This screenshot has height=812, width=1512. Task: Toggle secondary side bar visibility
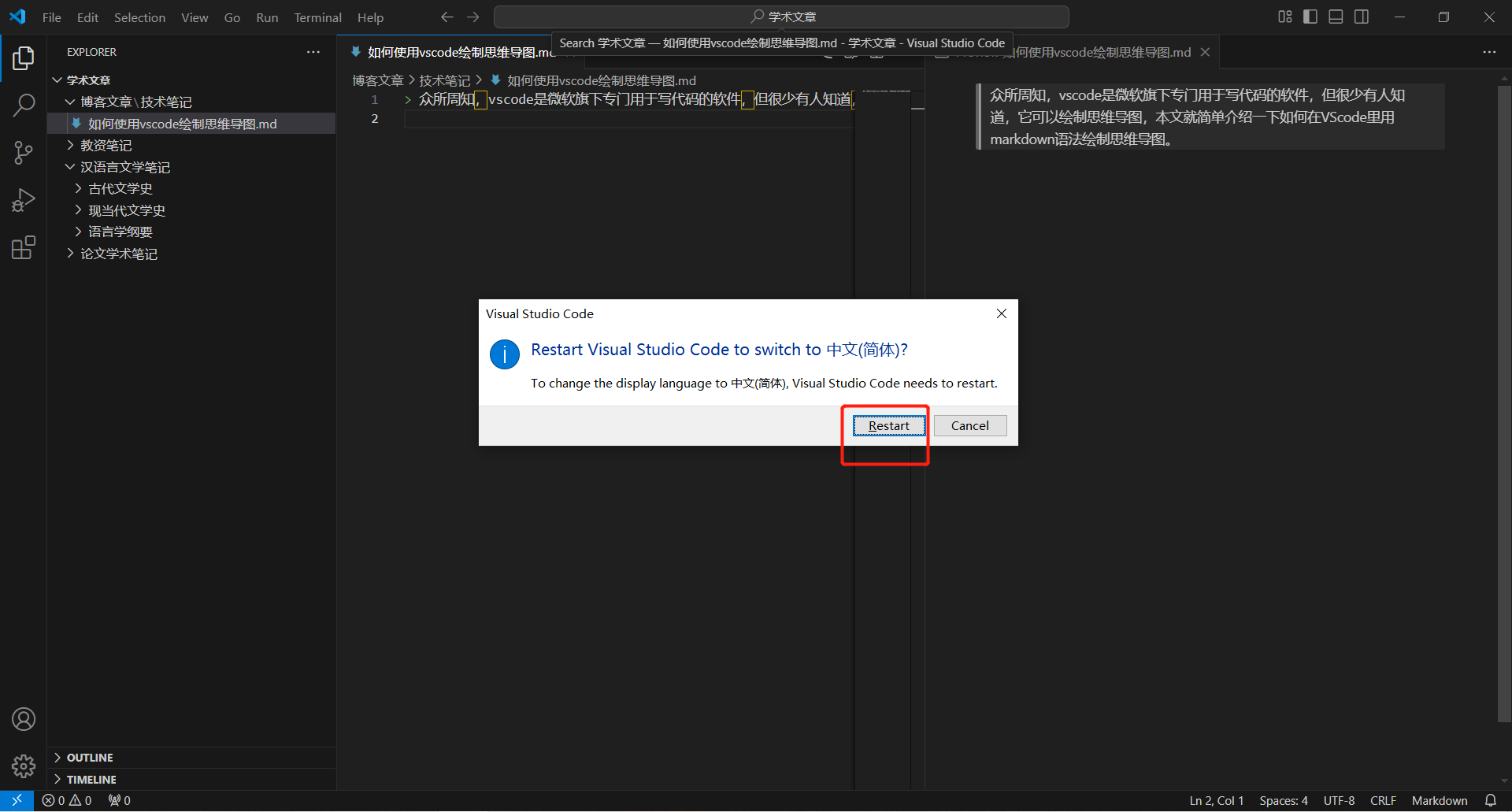pos(1362,17)
